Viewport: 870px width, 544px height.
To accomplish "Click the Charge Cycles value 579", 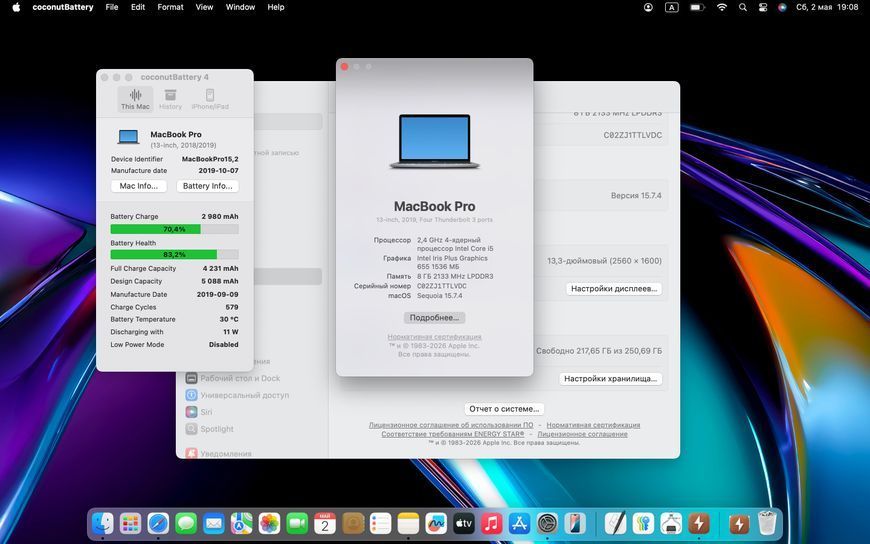I will click(232, 307).
